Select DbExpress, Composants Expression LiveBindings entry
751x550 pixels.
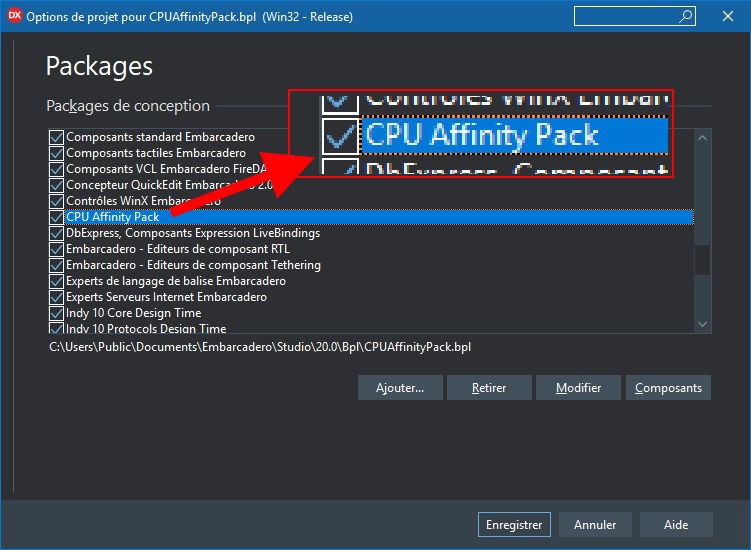(x=193, y=233)
